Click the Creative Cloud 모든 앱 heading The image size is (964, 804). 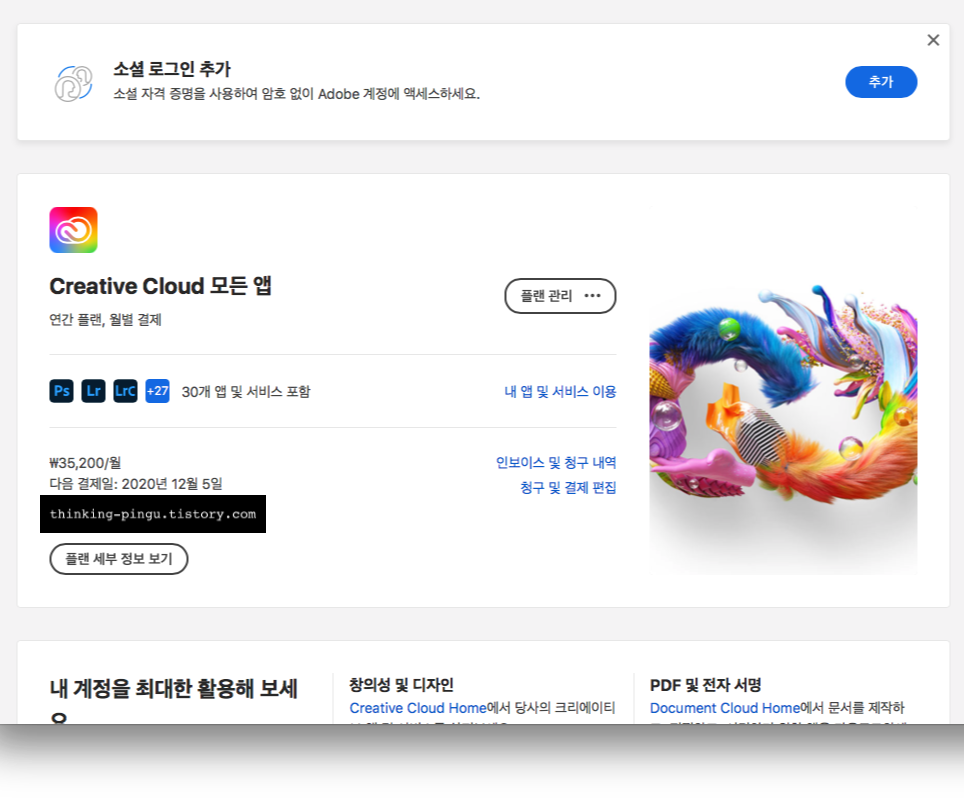160,286
